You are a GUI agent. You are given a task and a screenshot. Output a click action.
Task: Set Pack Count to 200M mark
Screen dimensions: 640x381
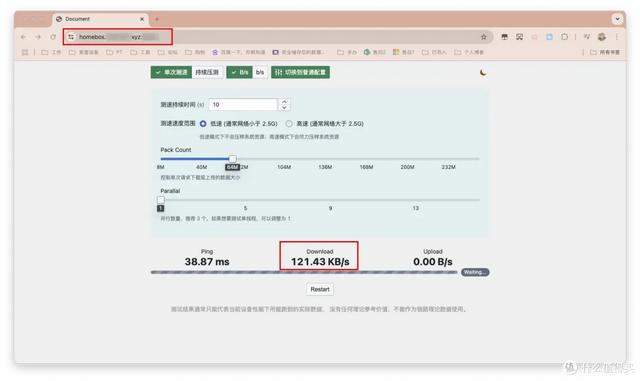pos(407,167)
